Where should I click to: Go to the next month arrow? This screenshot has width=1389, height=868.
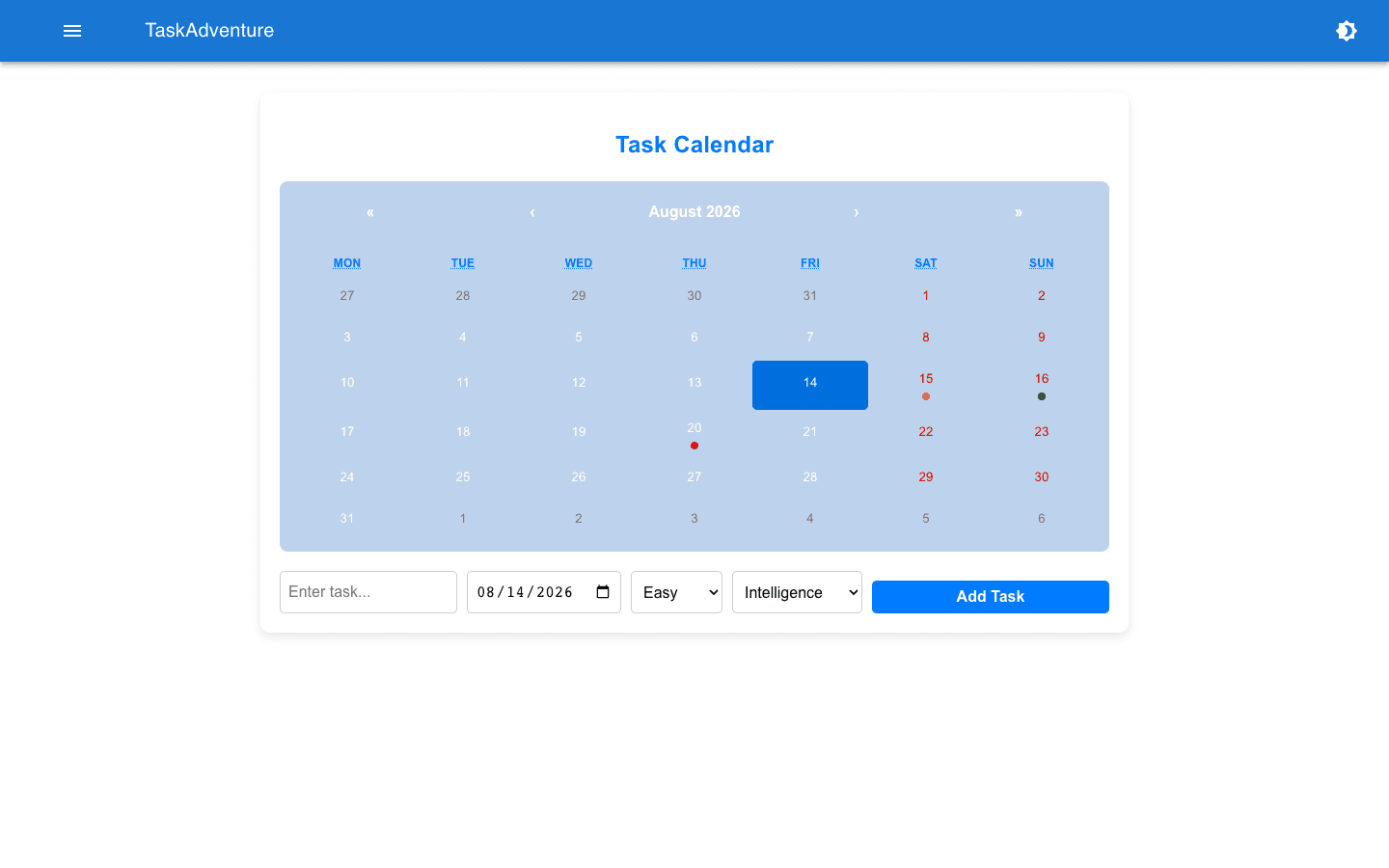857,212
